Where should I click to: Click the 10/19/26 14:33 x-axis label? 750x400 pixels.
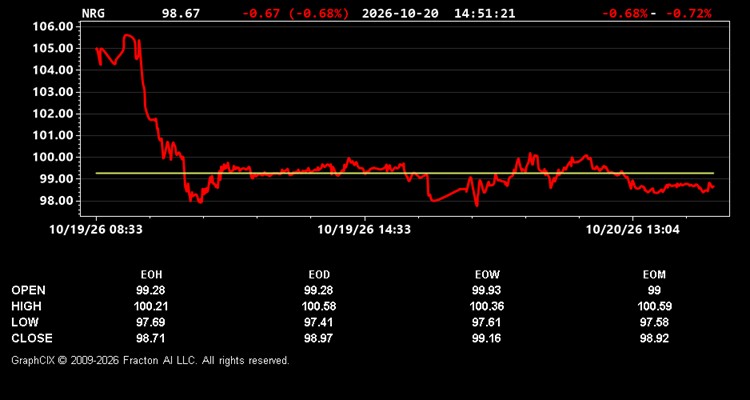364,230
